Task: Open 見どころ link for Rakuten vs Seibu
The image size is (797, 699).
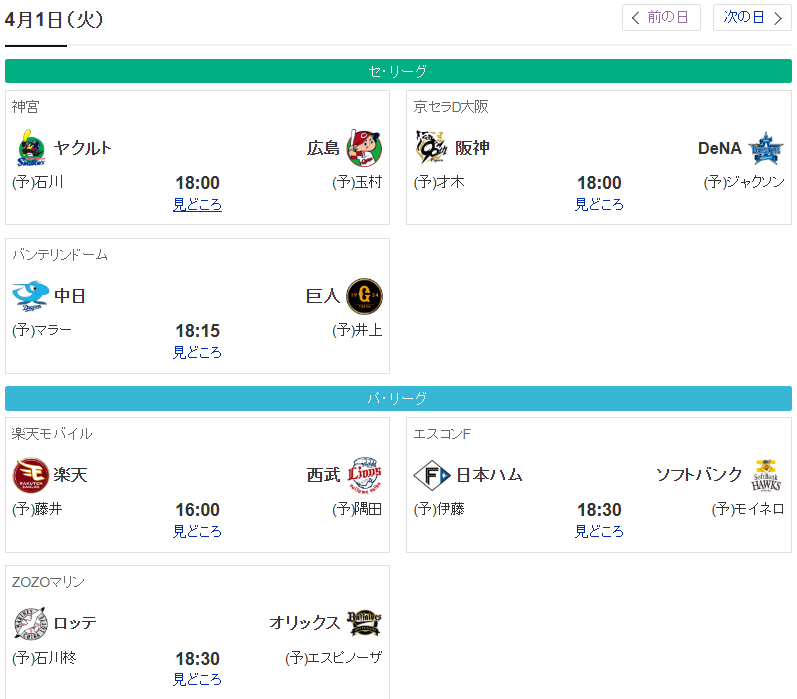Action: [x=197, y=532]
